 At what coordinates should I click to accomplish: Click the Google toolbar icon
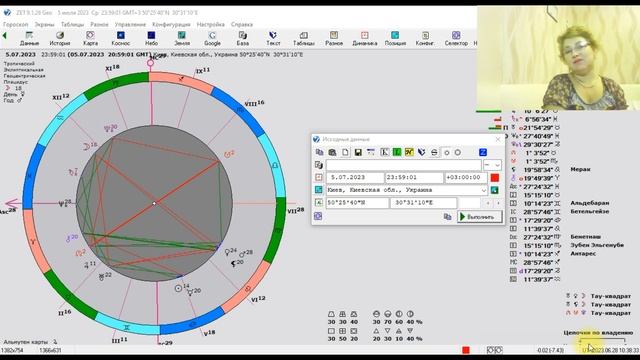pyautogui.click(x=212, y=38)
